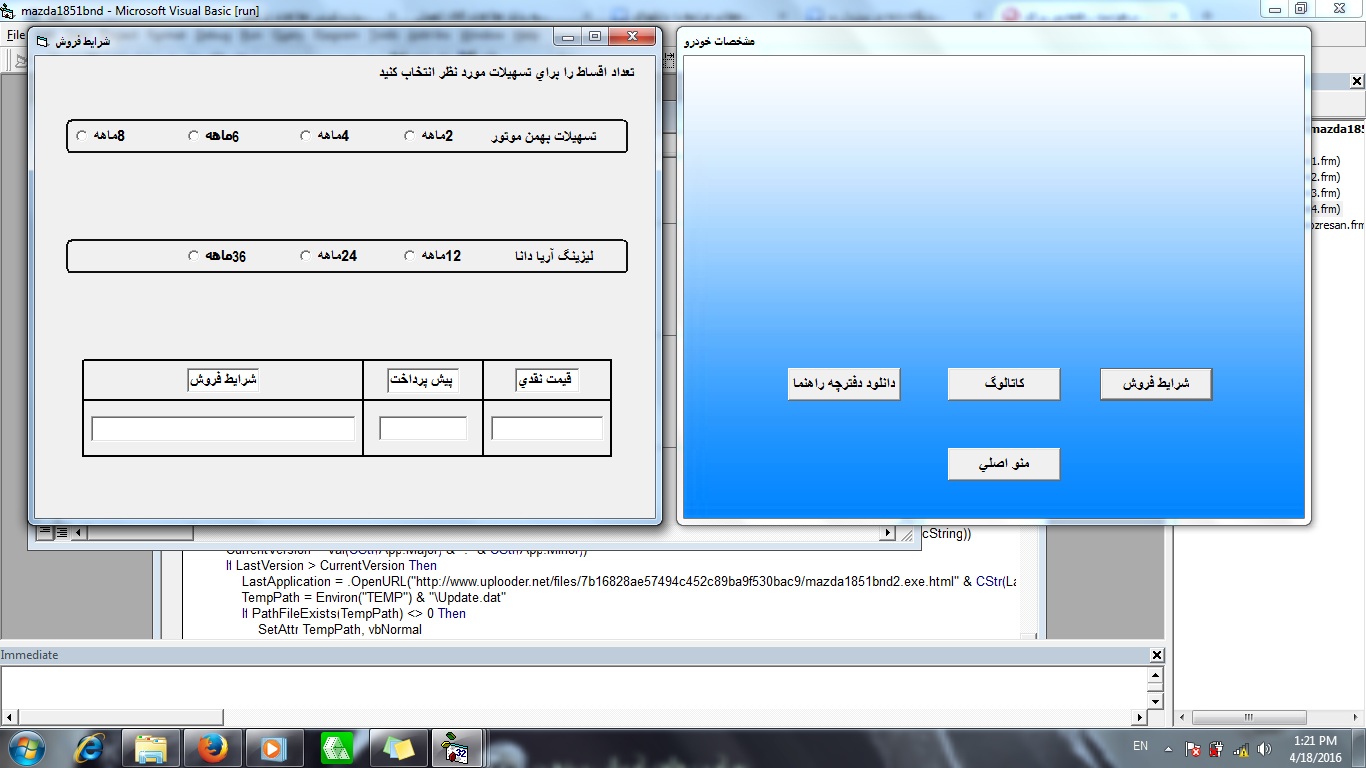Open Windows Media Player taskbar icon

[x=272, y=748]
